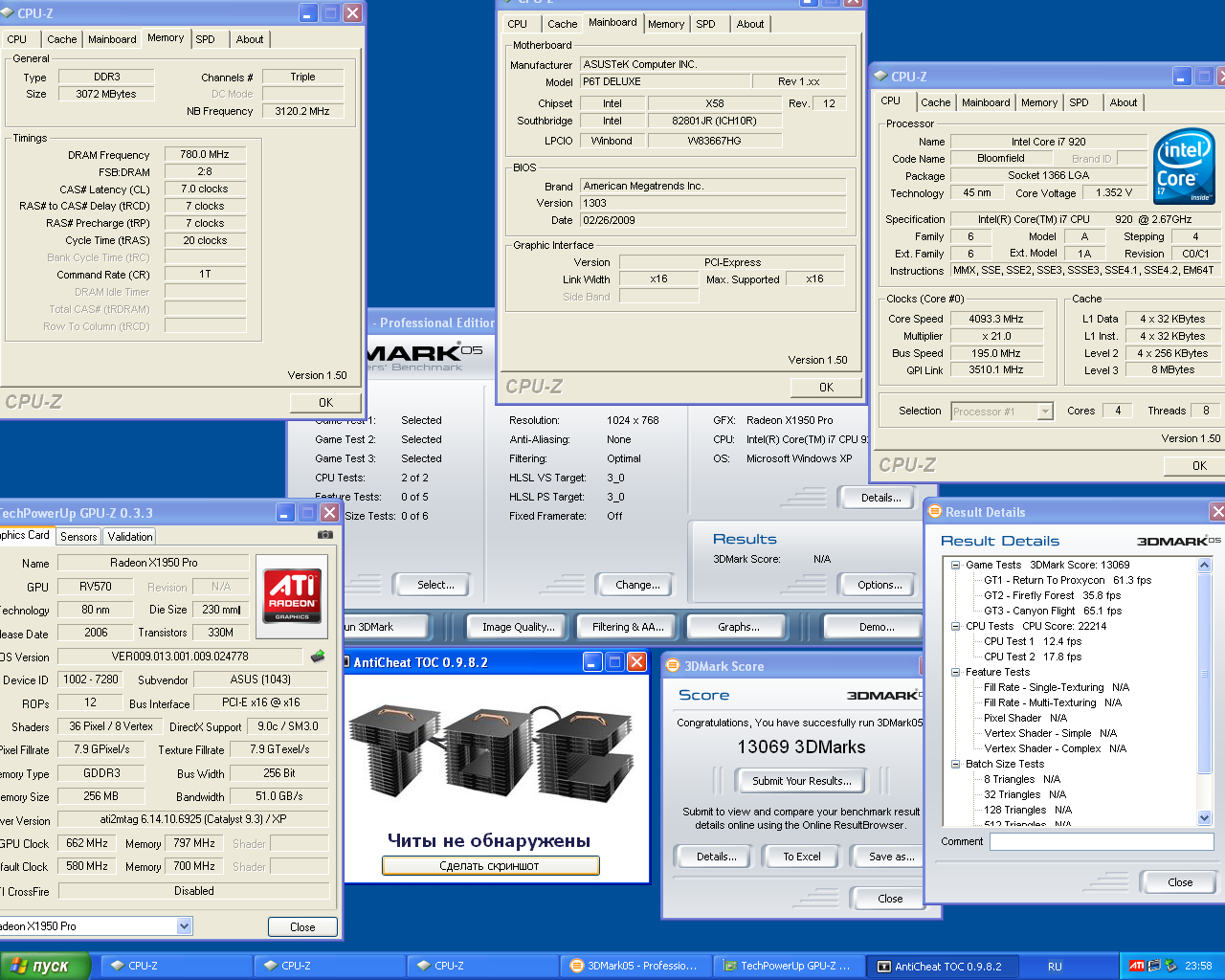Image resolution: width=1225 pixels, height=980 pixels.
Task: Open the Validation tab in GPU-Z
Action: [130, 537]
